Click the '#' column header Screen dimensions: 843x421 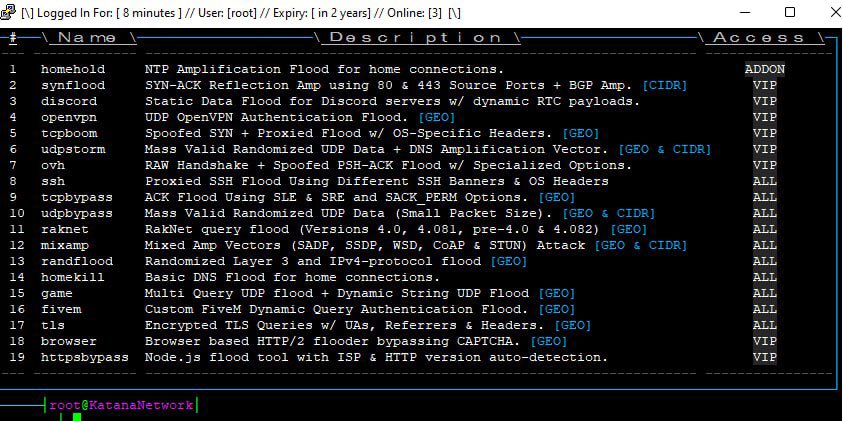(13, 38)
